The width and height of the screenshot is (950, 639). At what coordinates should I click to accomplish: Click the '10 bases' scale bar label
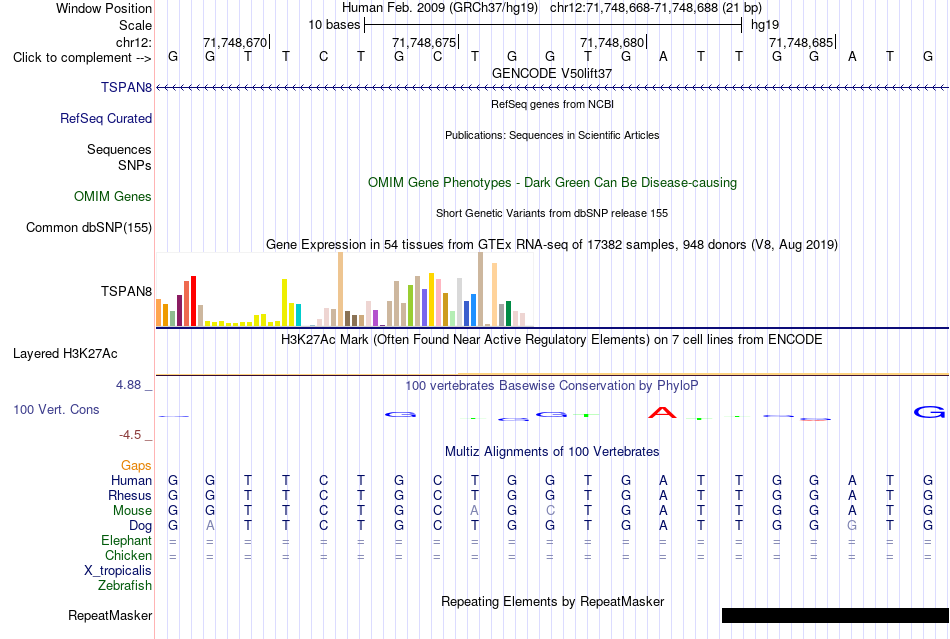coord(334,25)
